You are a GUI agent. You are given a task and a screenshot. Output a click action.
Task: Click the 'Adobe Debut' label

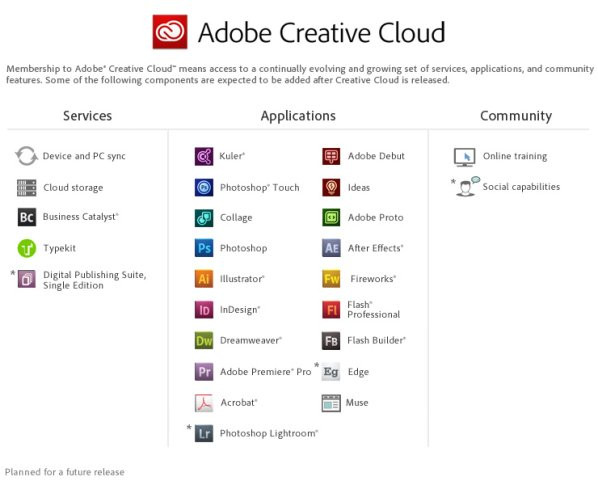click(x=376, y=156)
